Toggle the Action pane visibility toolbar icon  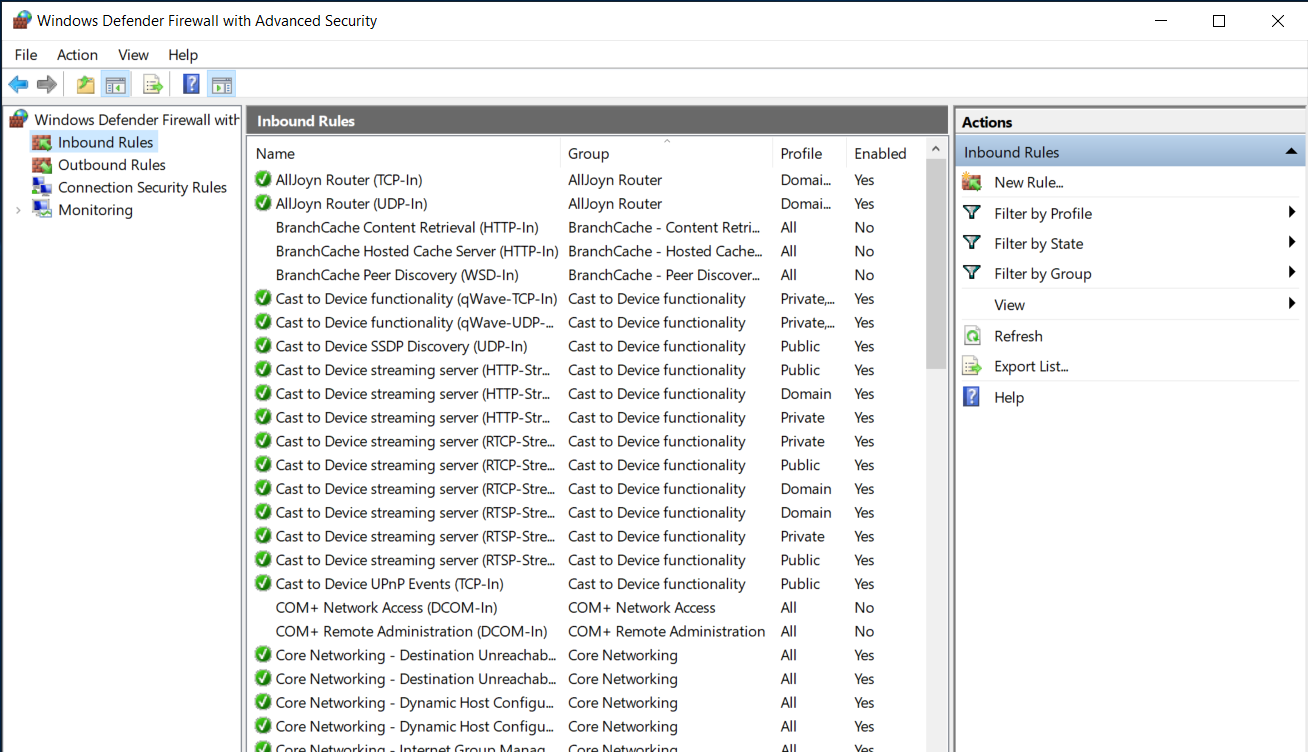point(221,84)
